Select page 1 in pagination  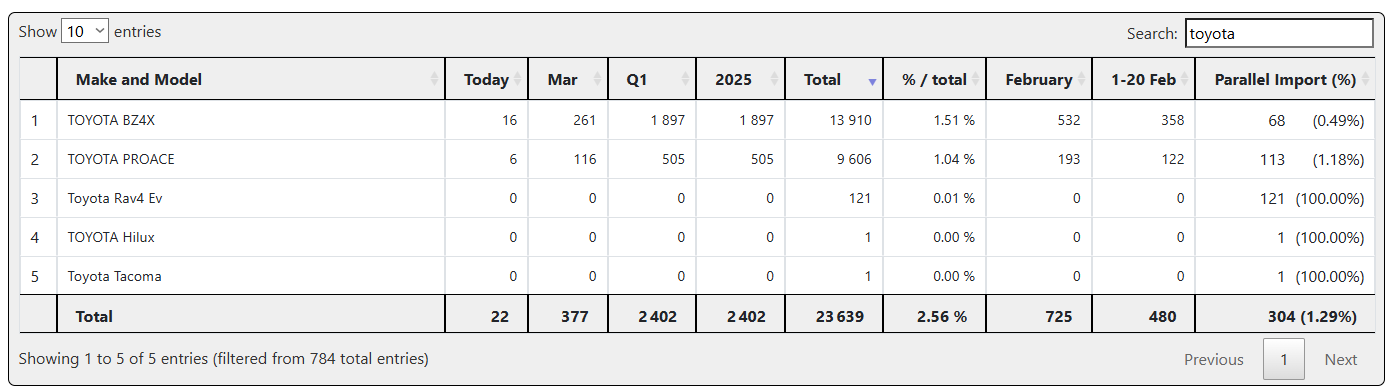(1284, 359)
